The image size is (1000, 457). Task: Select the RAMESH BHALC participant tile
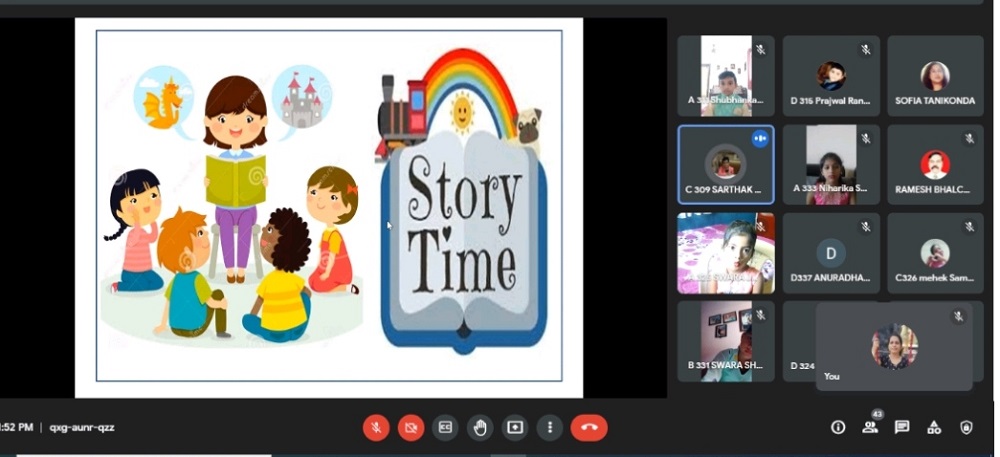point(935,165)
